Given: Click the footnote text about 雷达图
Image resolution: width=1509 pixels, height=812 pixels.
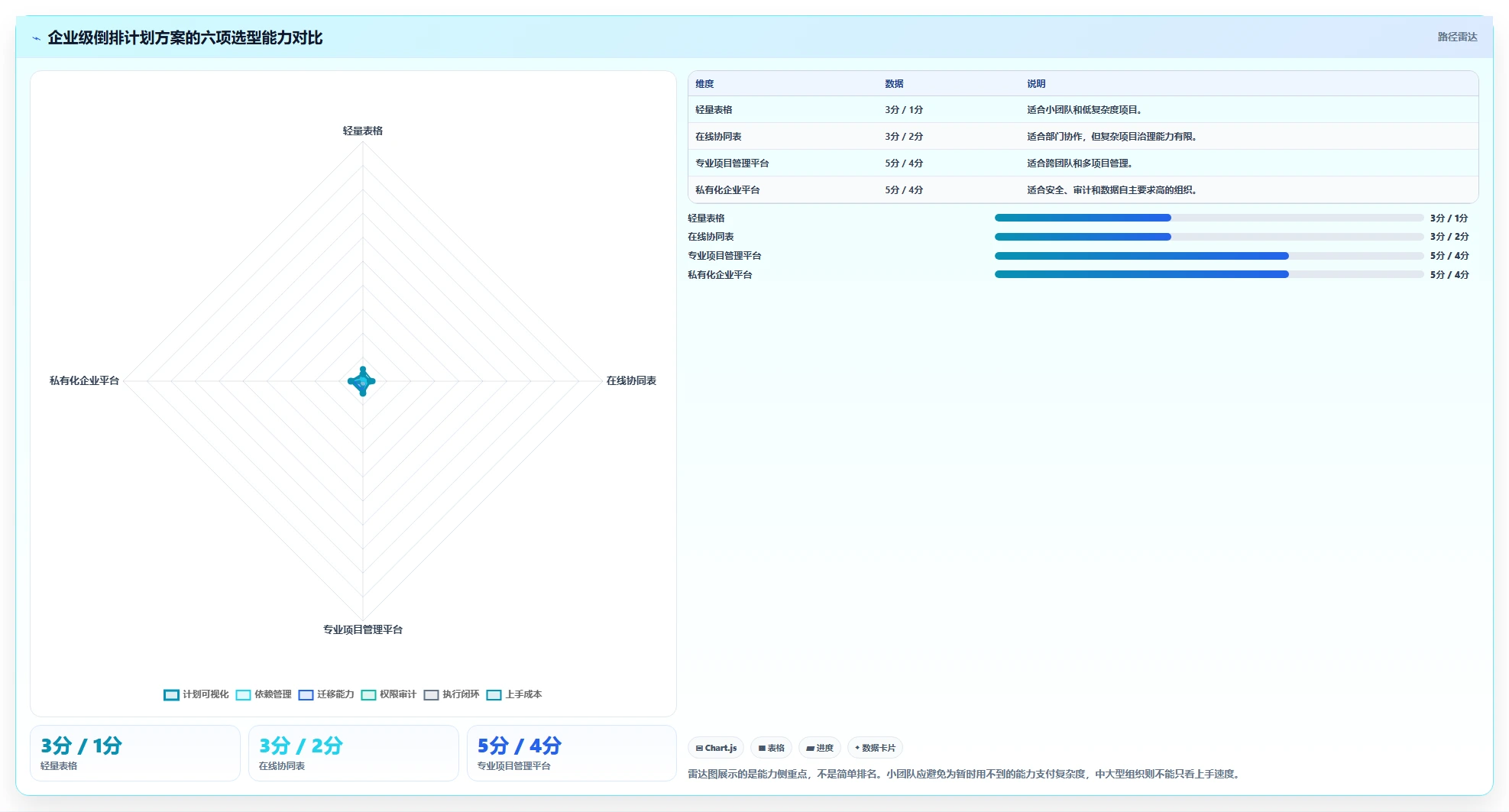Looking at the screenshot, I should click(963, 774).
